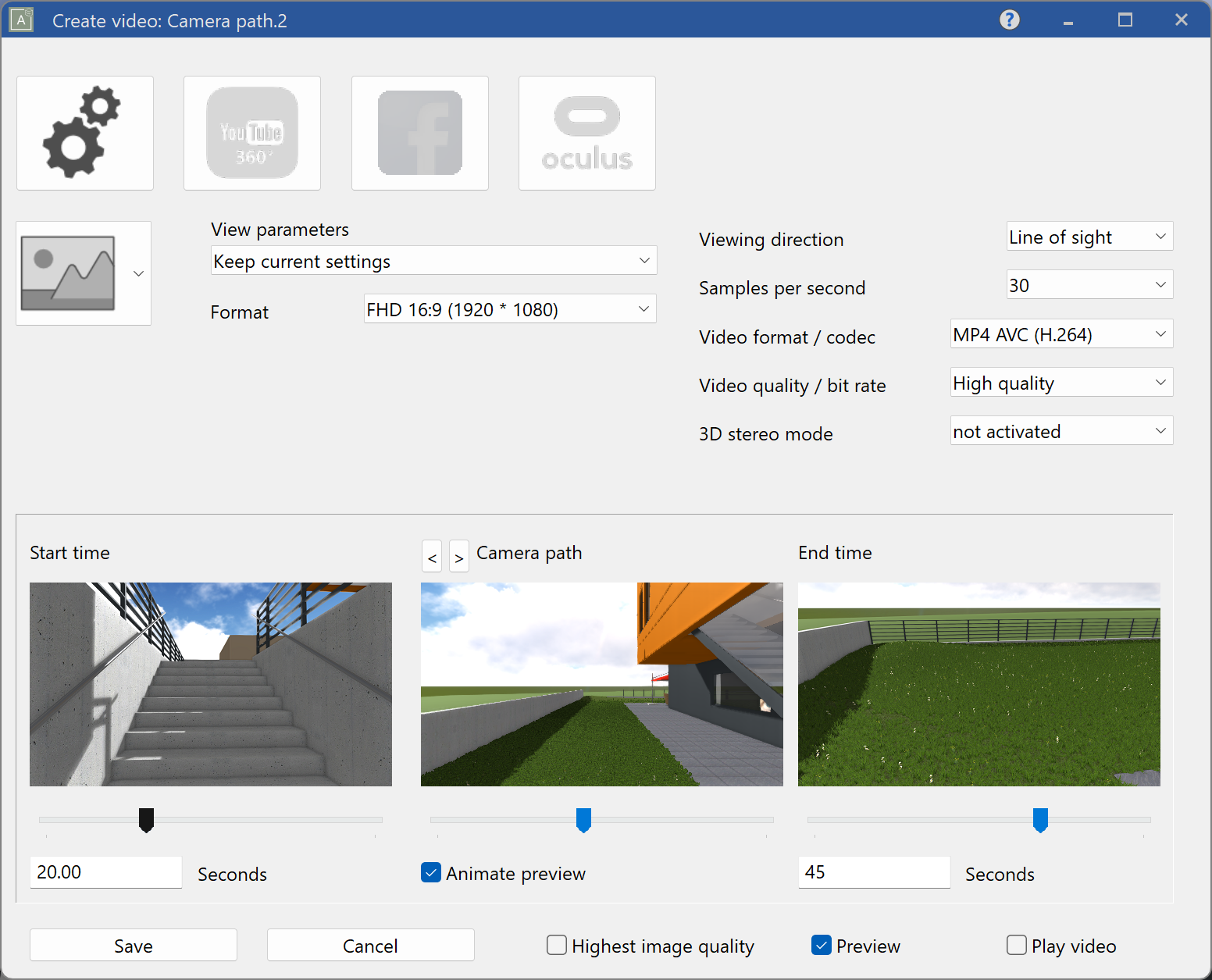Viewport: 1212px width, 980px height.
Task: Select the Oculus preset icon
Action: (586, 133)
